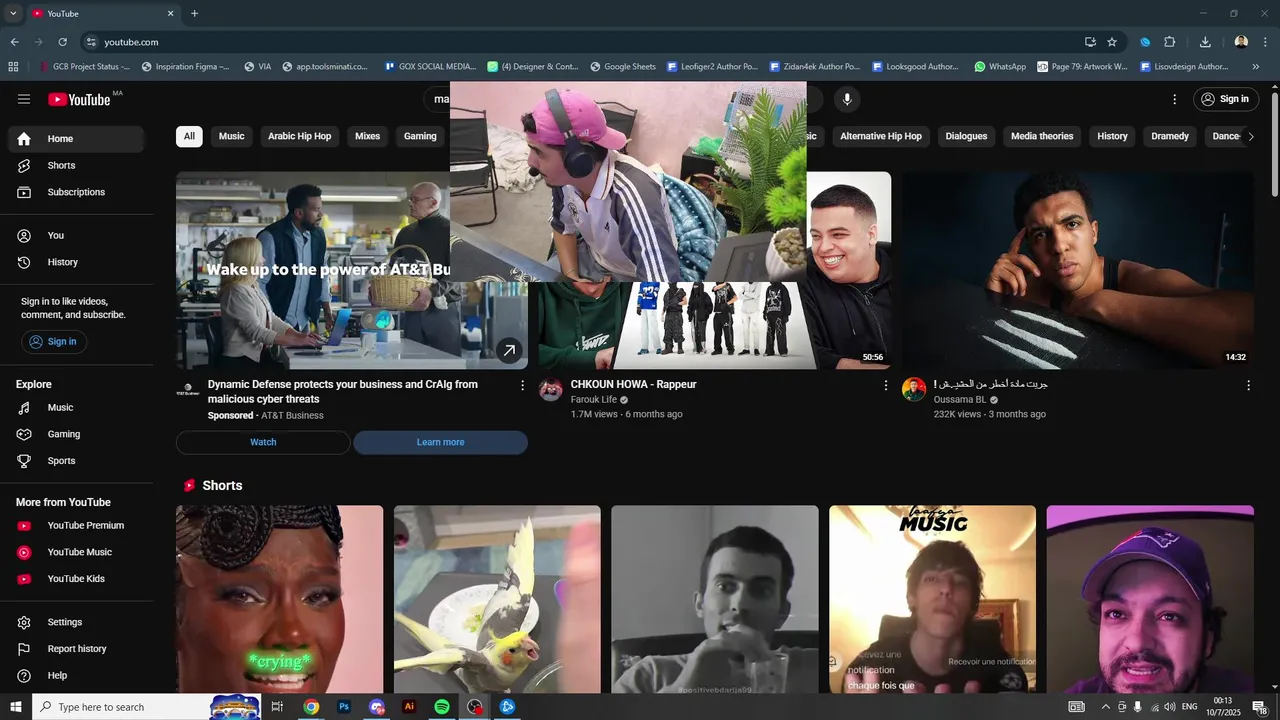Click the ad's external link arrow icon
1280x720 pixels.
(509, 350)
